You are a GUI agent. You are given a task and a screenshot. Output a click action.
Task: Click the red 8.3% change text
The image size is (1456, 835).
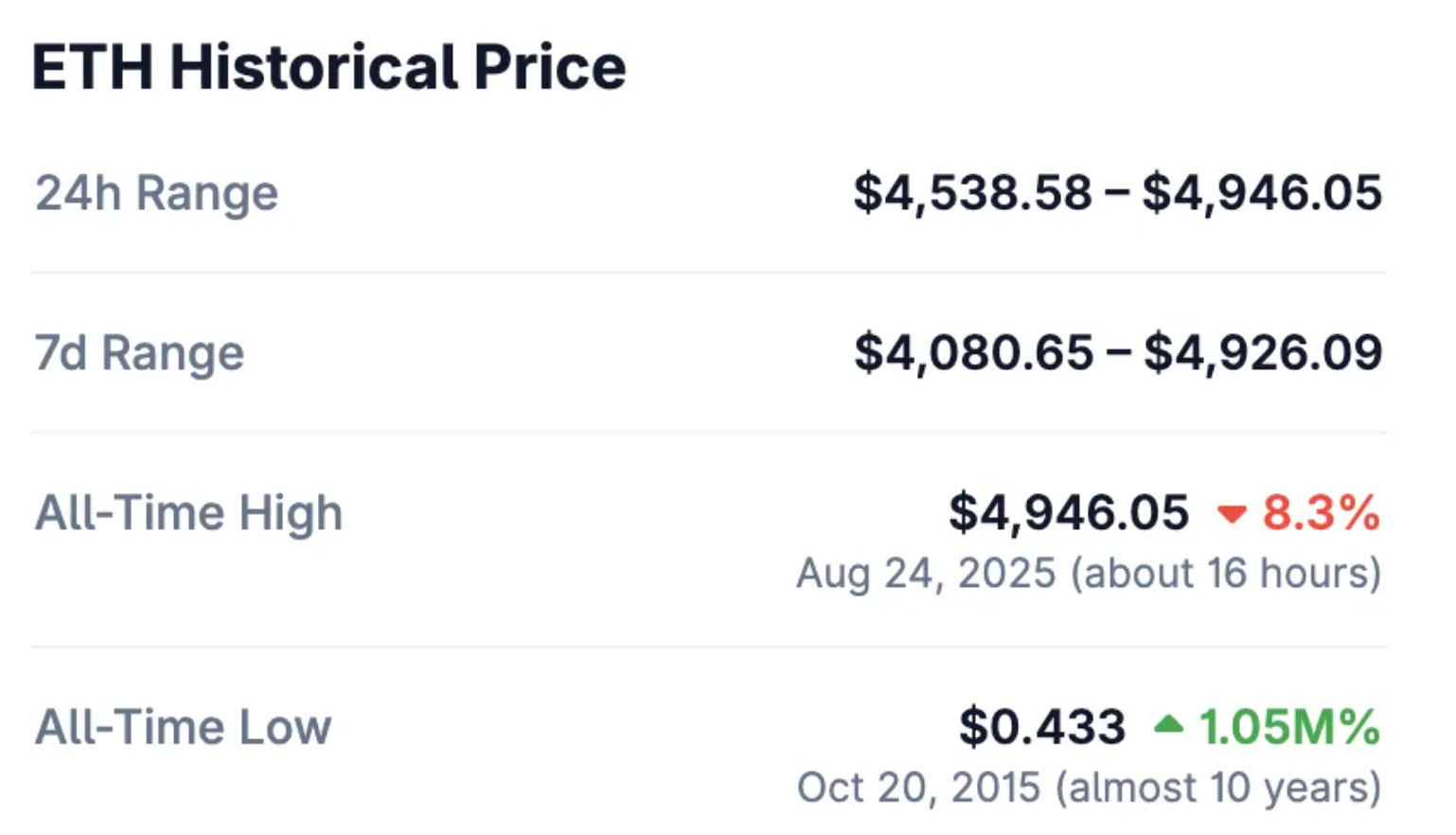click(1322, 513)
